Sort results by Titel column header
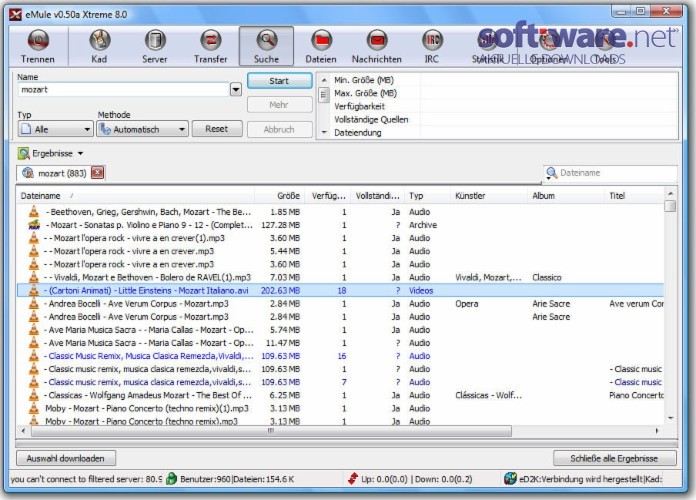 click(x=634, y=196)
